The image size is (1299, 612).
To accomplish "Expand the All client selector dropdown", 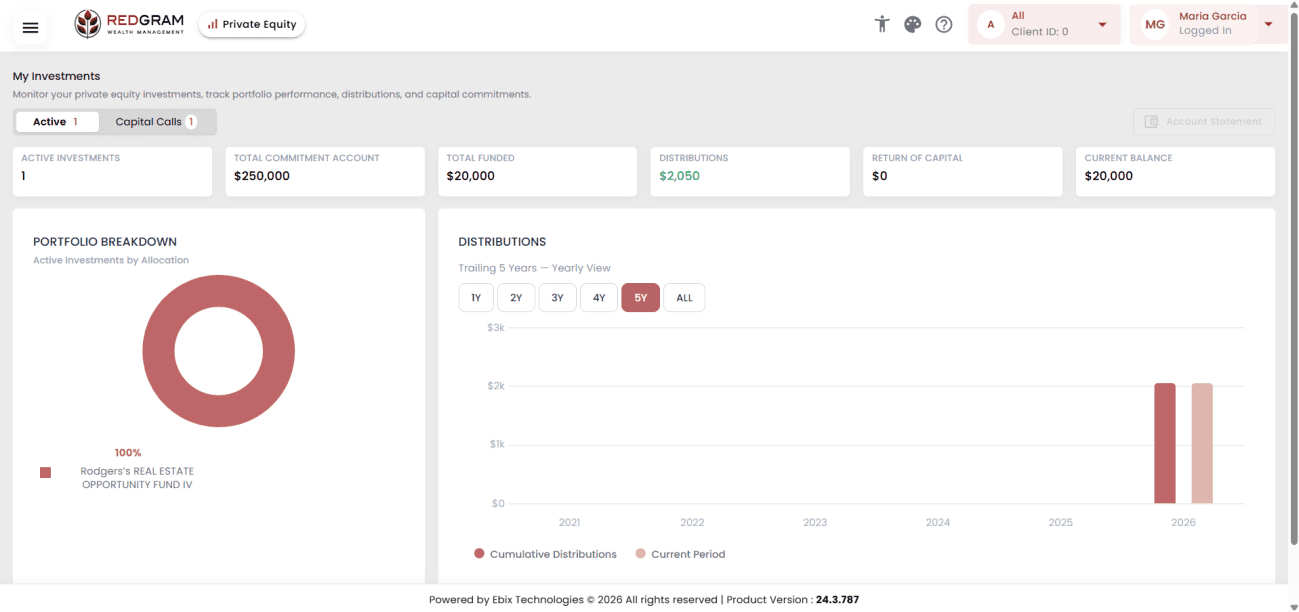I will point(1102,24).
